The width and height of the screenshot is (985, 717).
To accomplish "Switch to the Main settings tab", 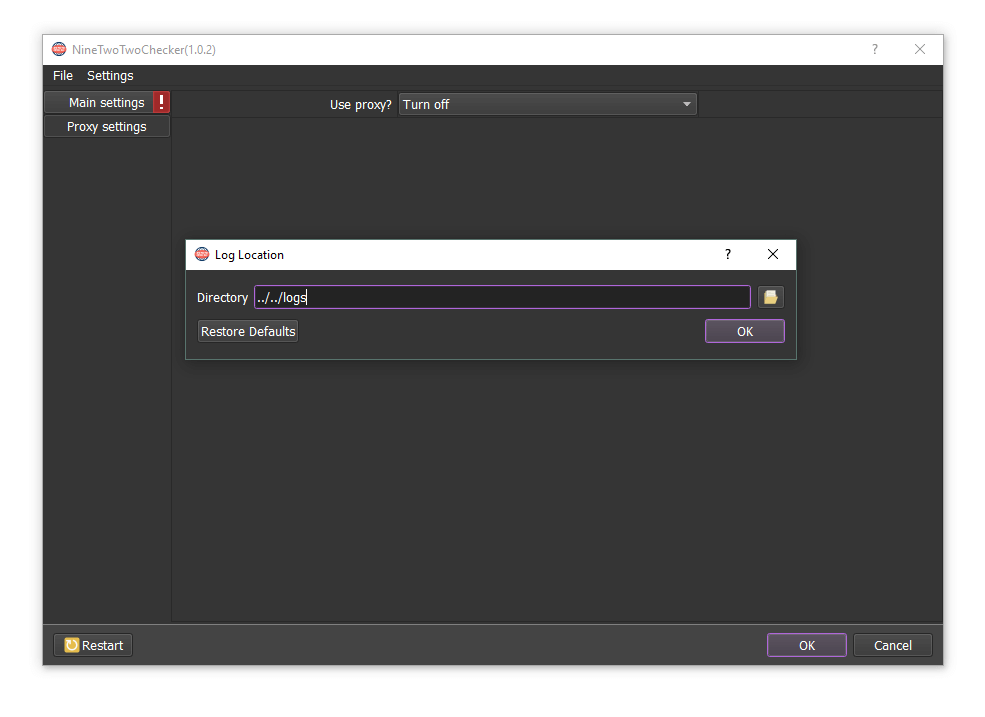I will 106,103.
